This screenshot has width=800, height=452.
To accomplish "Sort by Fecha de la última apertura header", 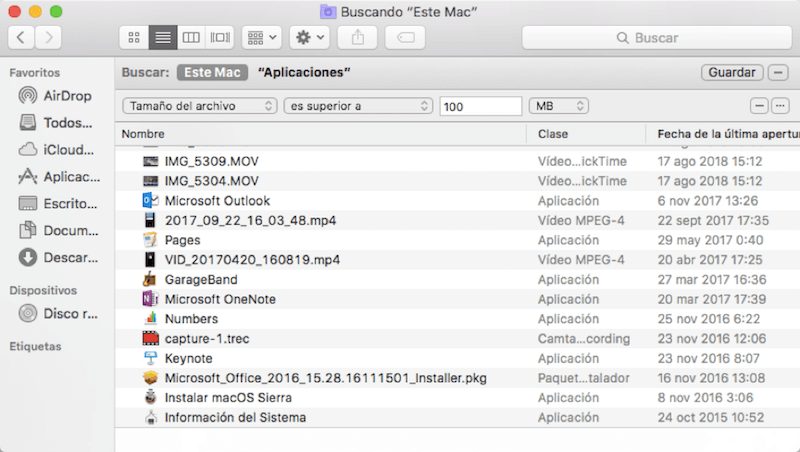I will [728, 134].
